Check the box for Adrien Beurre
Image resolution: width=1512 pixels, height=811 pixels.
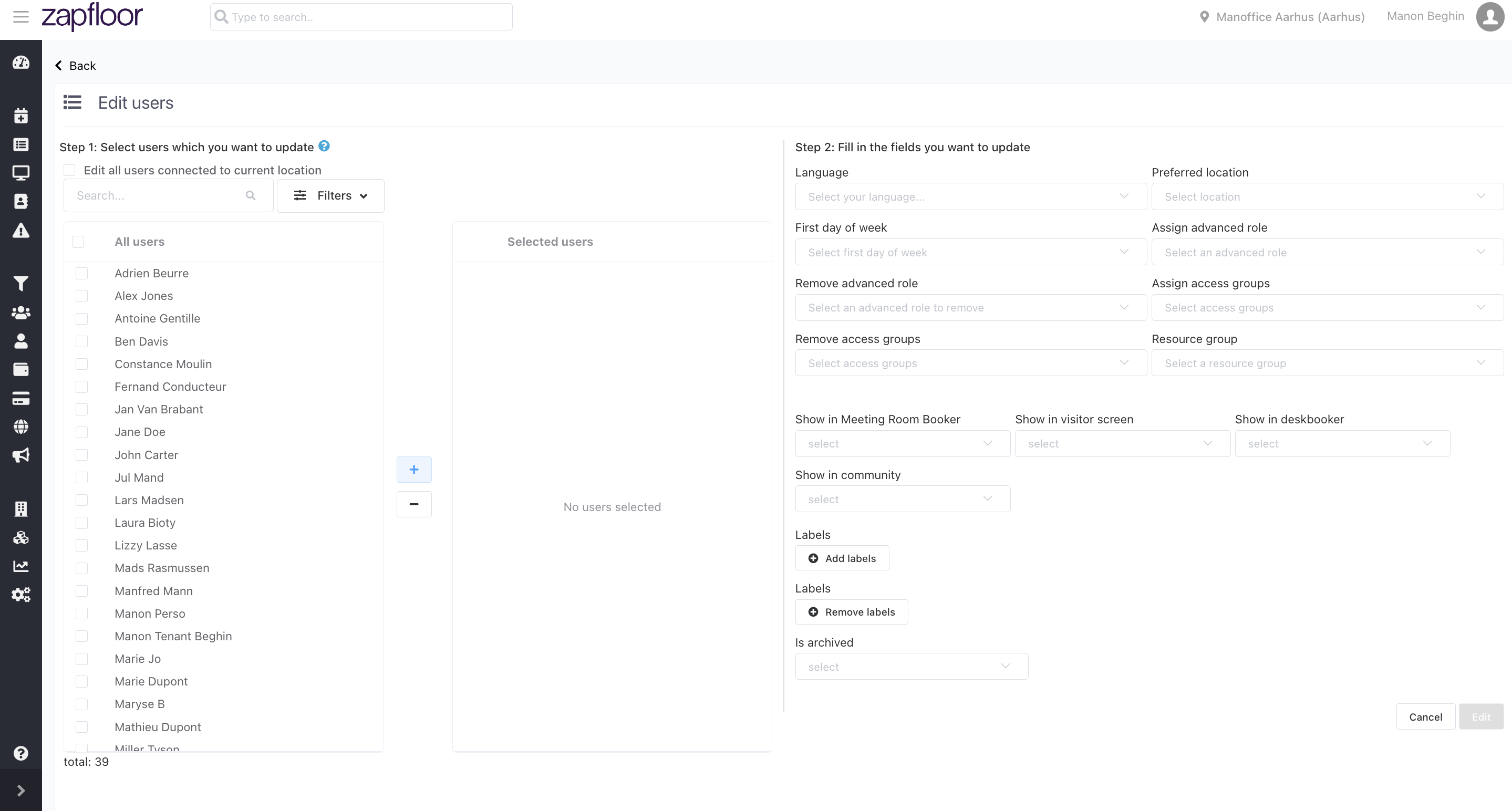pos(81,274)
